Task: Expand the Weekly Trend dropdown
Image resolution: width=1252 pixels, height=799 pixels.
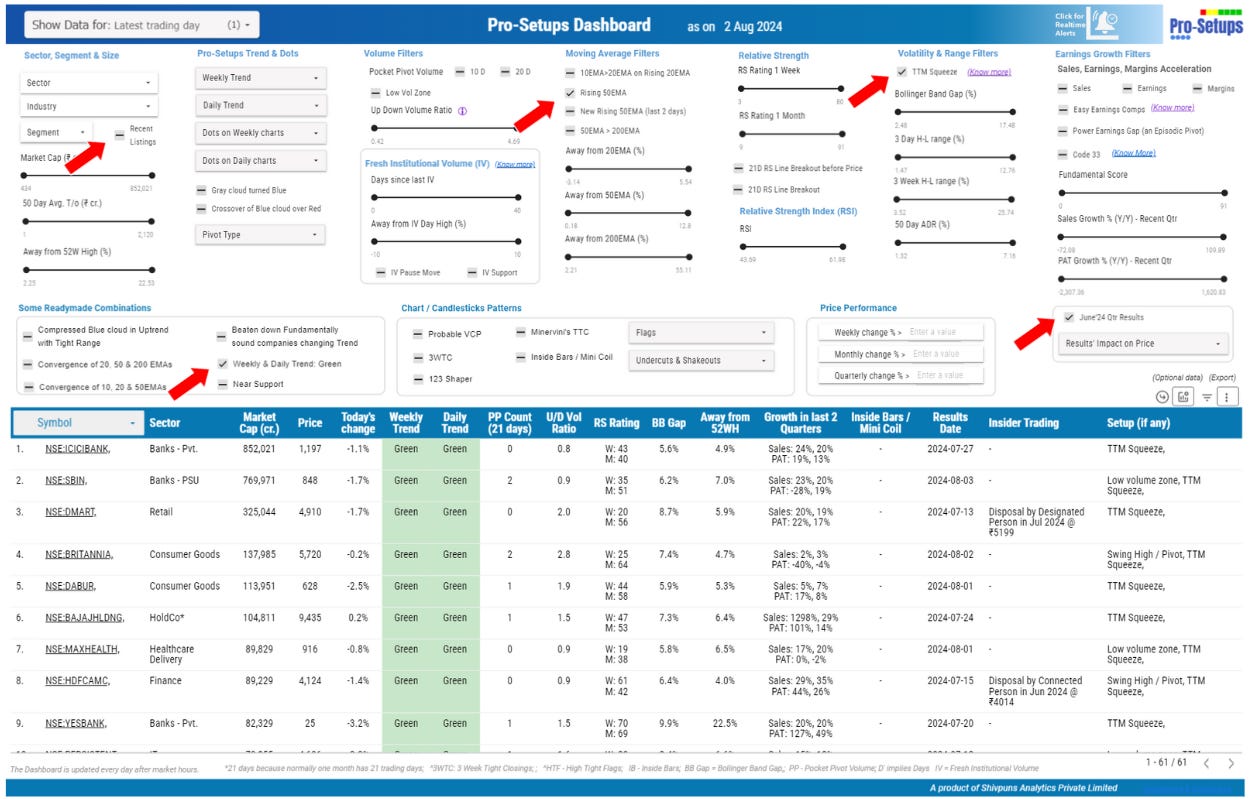Action: pos(261,77)
